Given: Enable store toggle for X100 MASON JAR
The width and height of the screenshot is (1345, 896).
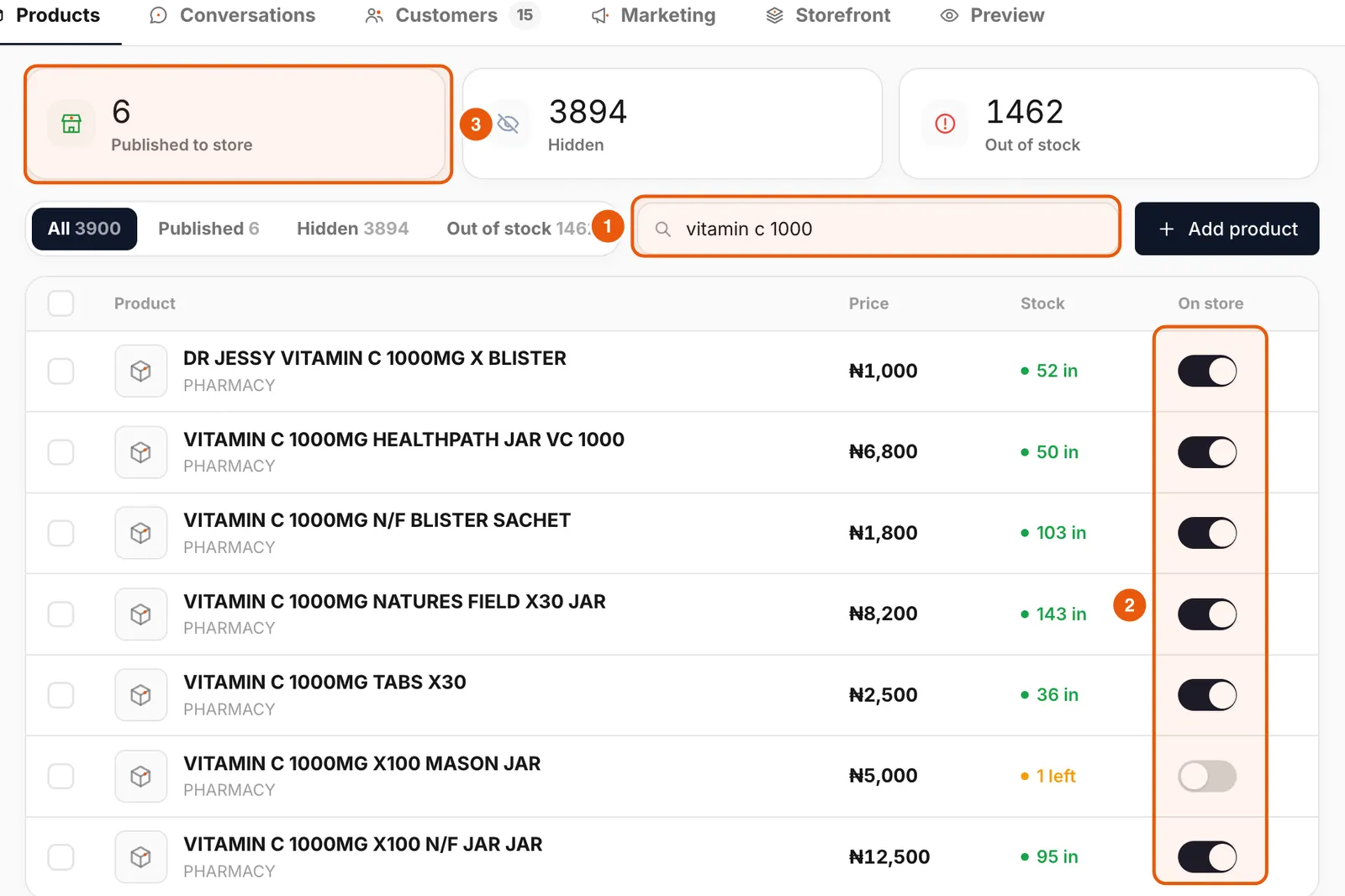Looking at the screenshot, I should (1207, 776).
